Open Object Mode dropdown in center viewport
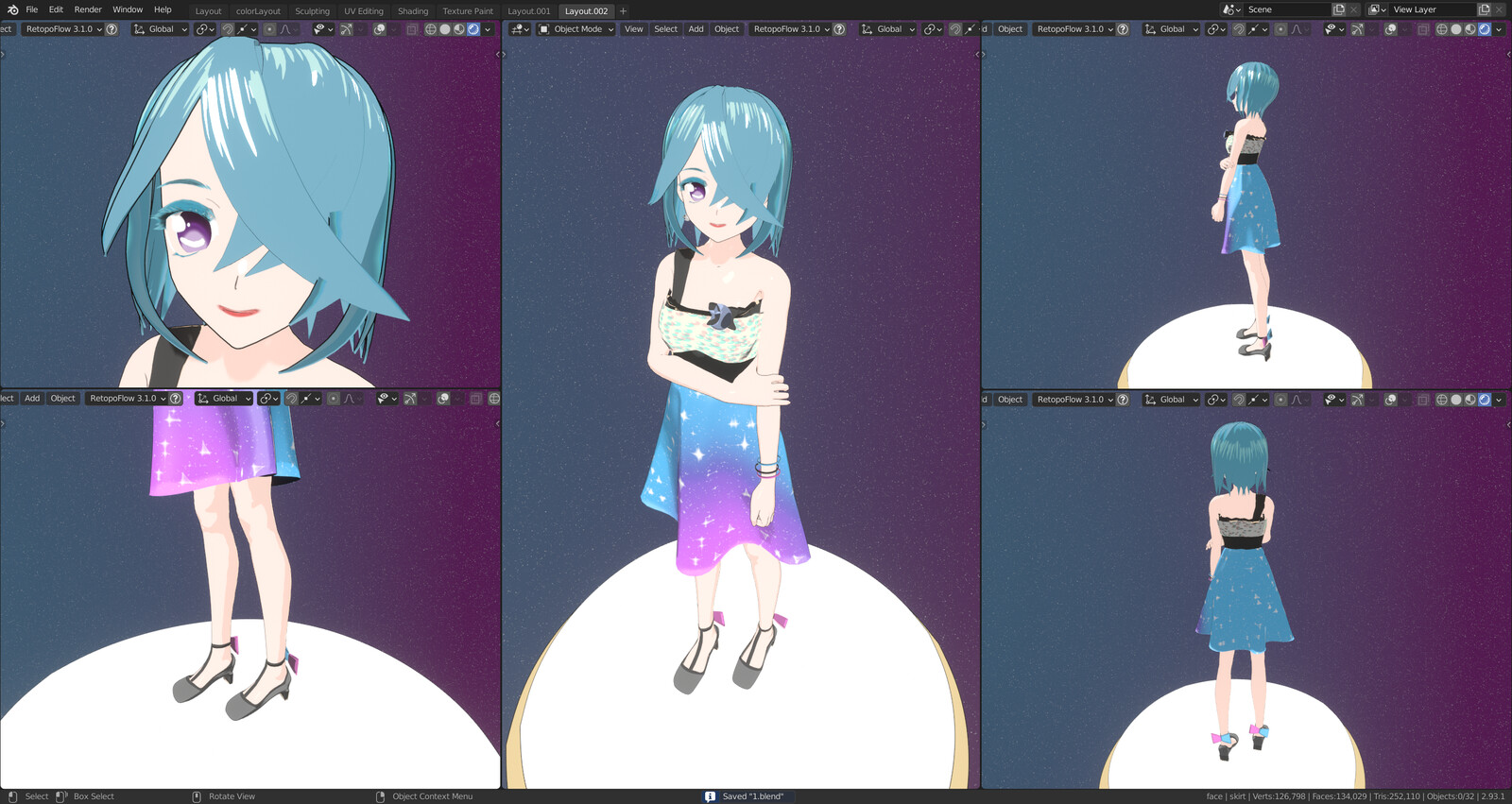Image resolution: width=1512 pixels, height=804 pixels. tap(576, 29)
